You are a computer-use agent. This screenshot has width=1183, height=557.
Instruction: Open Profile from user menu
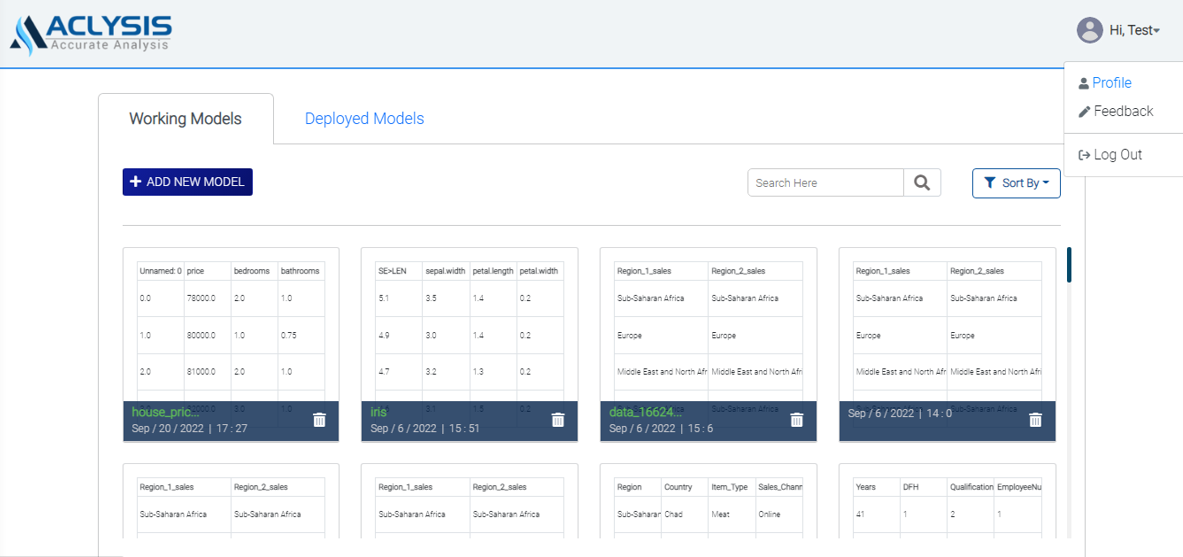[1111, 83]
